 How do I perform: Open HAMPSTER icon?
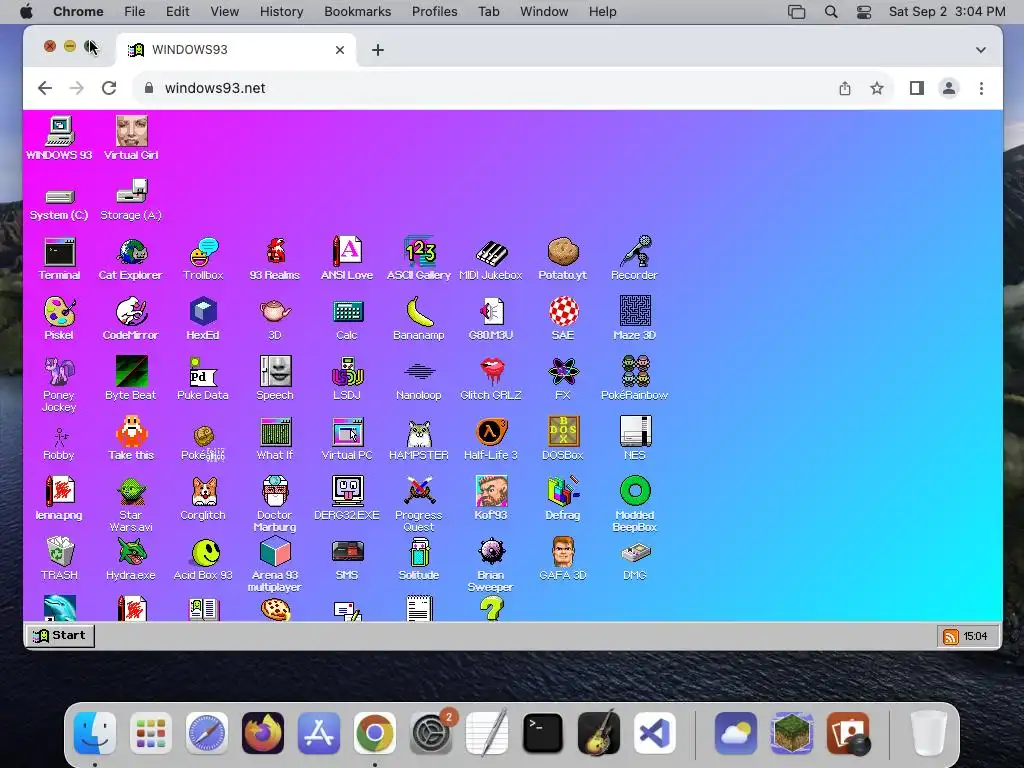point(419,439)
